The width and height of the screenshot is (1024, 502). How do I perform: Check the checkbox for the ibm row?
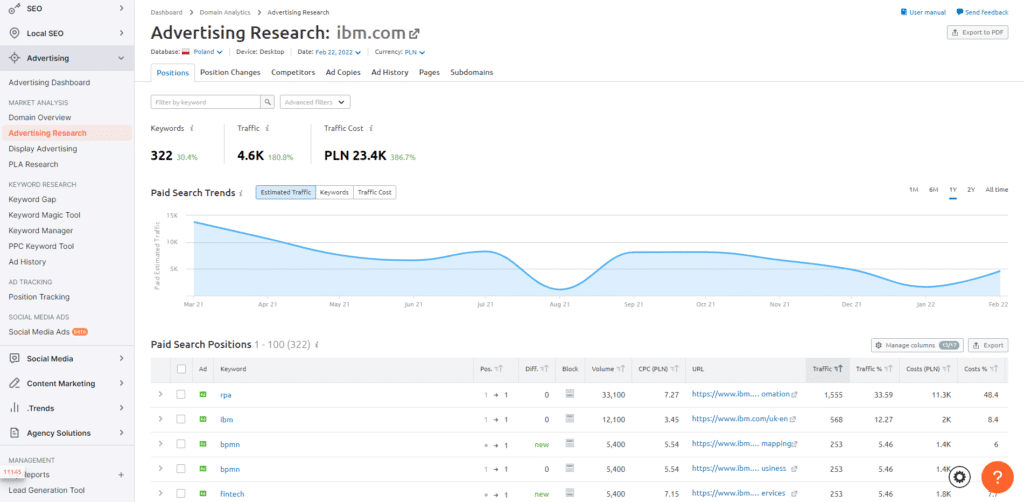182,419
